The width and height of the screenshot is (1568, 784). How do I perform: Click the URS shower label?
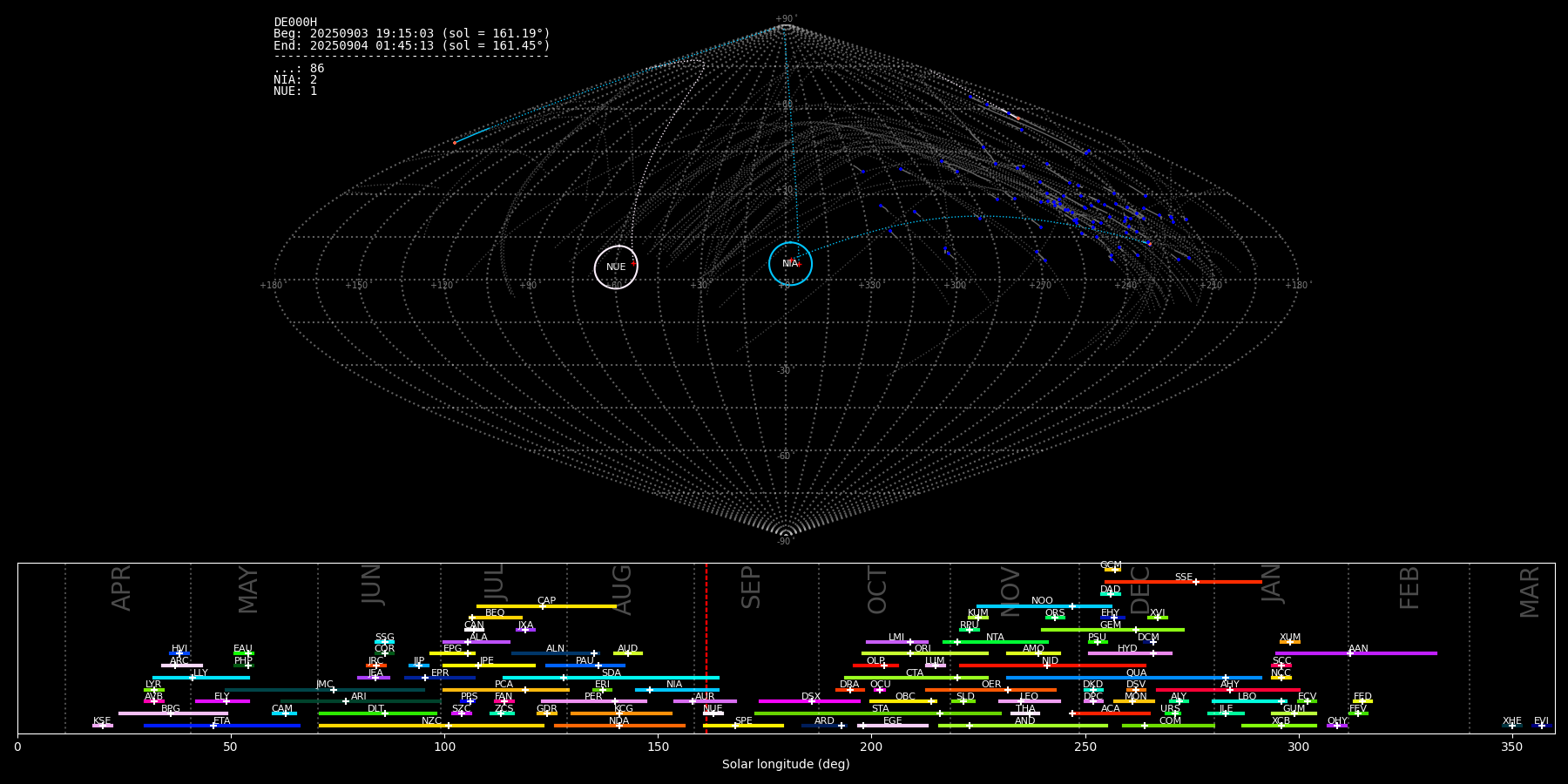click(x=1170, y=709)
